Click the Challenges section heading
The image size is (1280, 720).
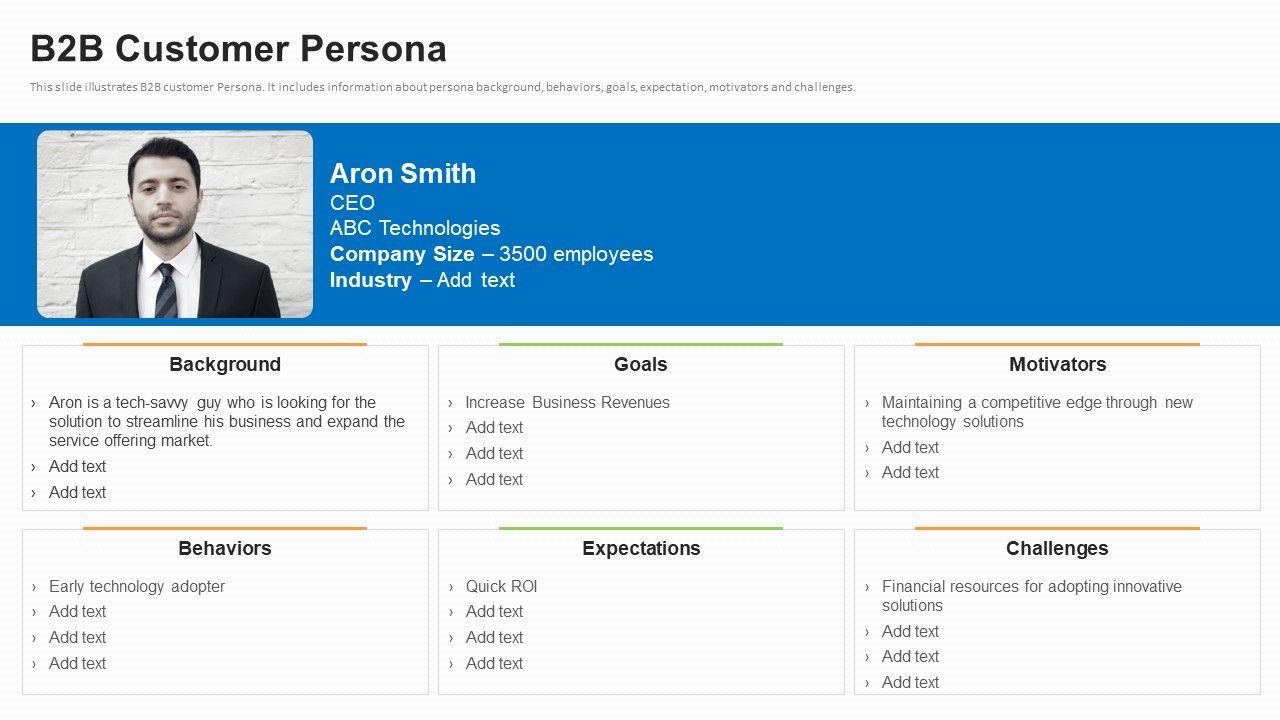coord(1057,549)
